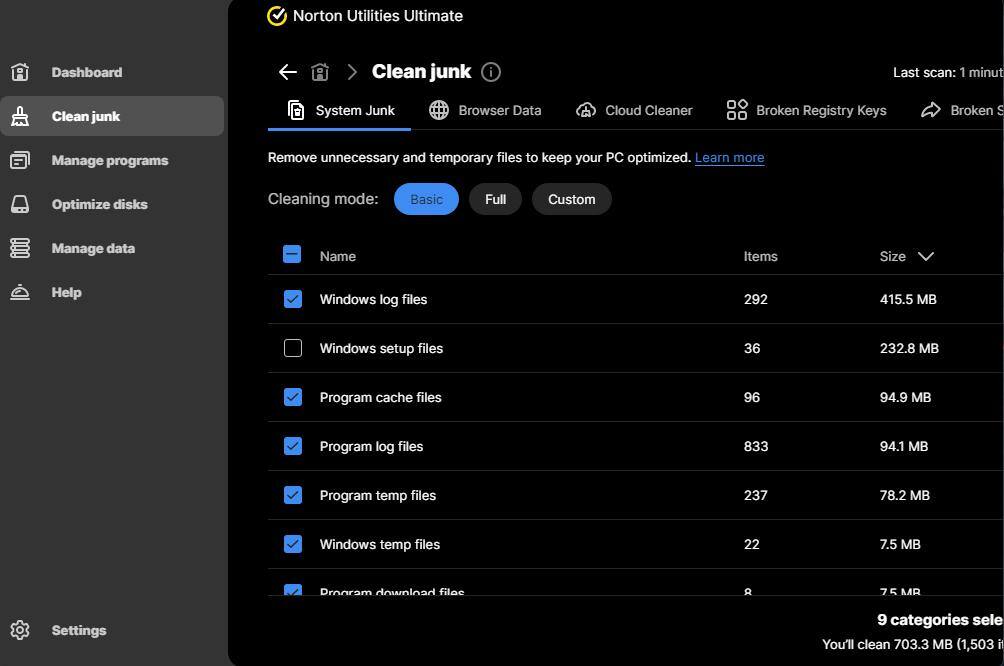Click the Help bell icon
This screenshot has height=666, width=1004.
click(20, 292)
